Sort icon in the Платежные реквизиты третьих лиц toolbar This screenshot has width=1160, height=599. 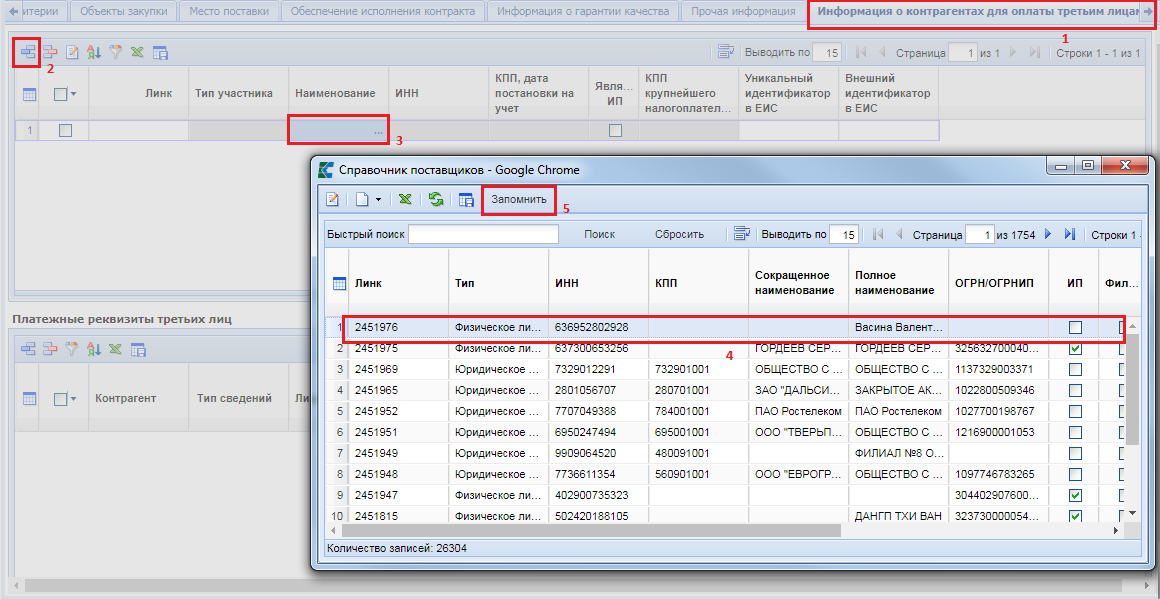pos(93,349)
